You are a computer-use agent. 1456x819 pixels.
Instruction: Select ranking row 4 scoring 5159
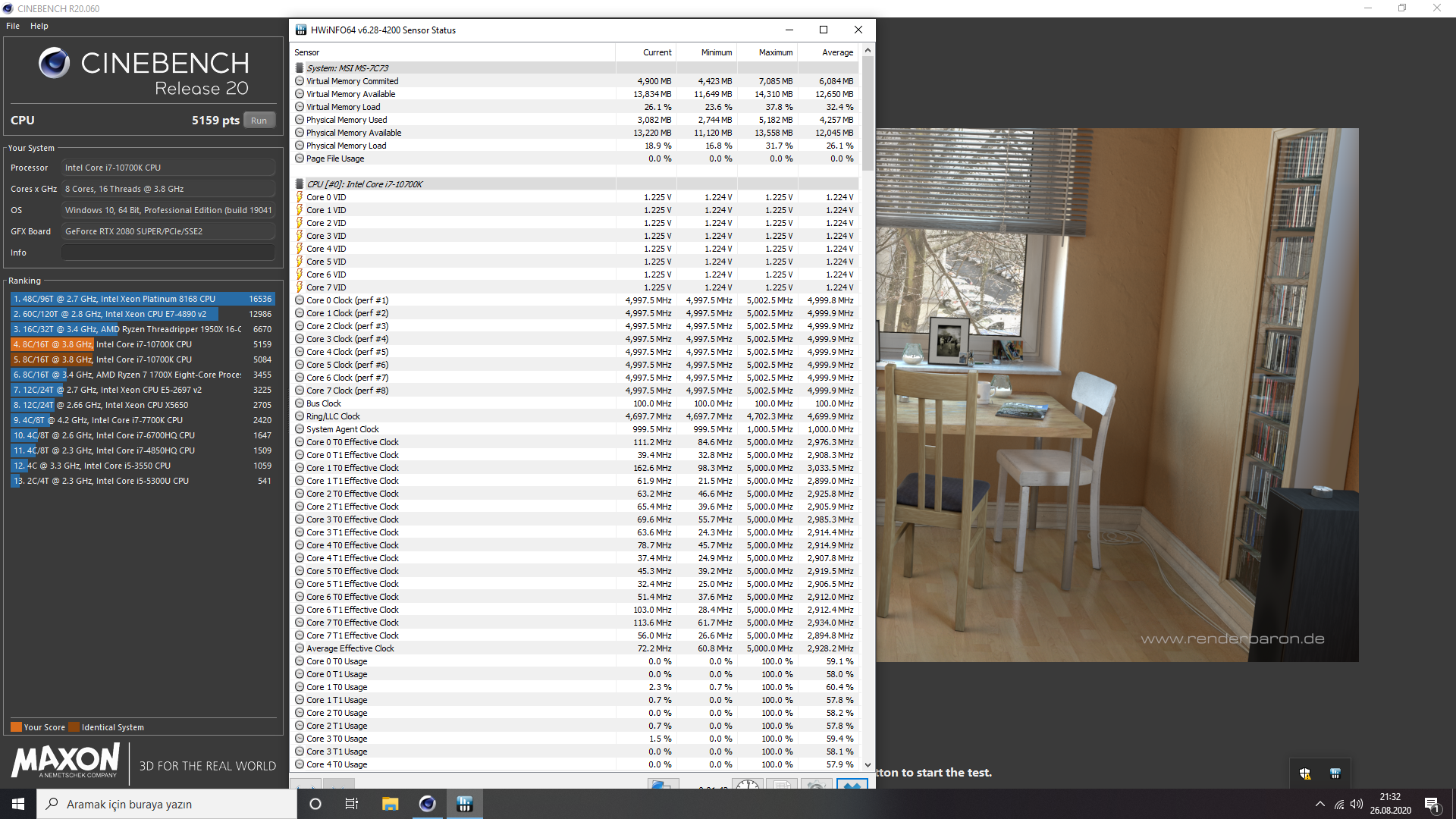pyautogui.click(x=142, y=344)
